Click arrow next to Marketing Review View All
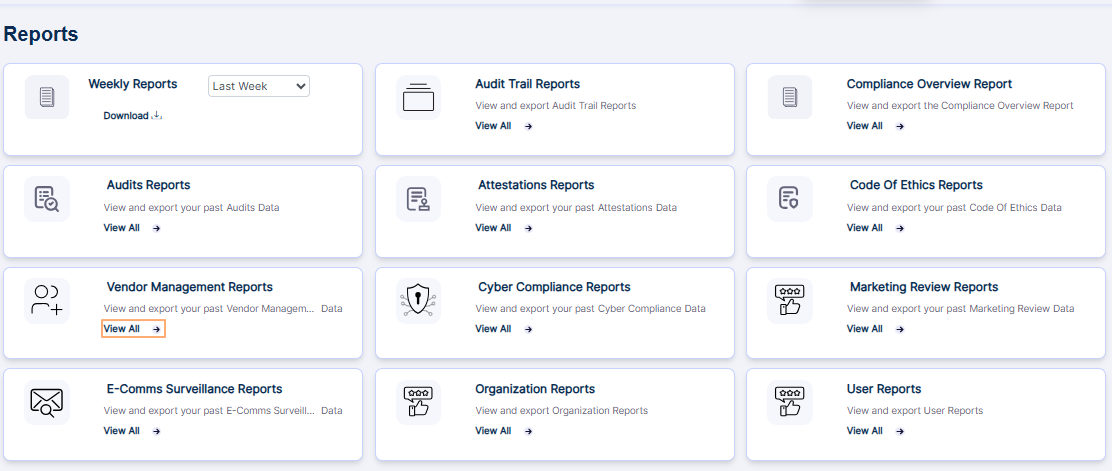This screenshot has width=1112, height=471. click(900, 329)
